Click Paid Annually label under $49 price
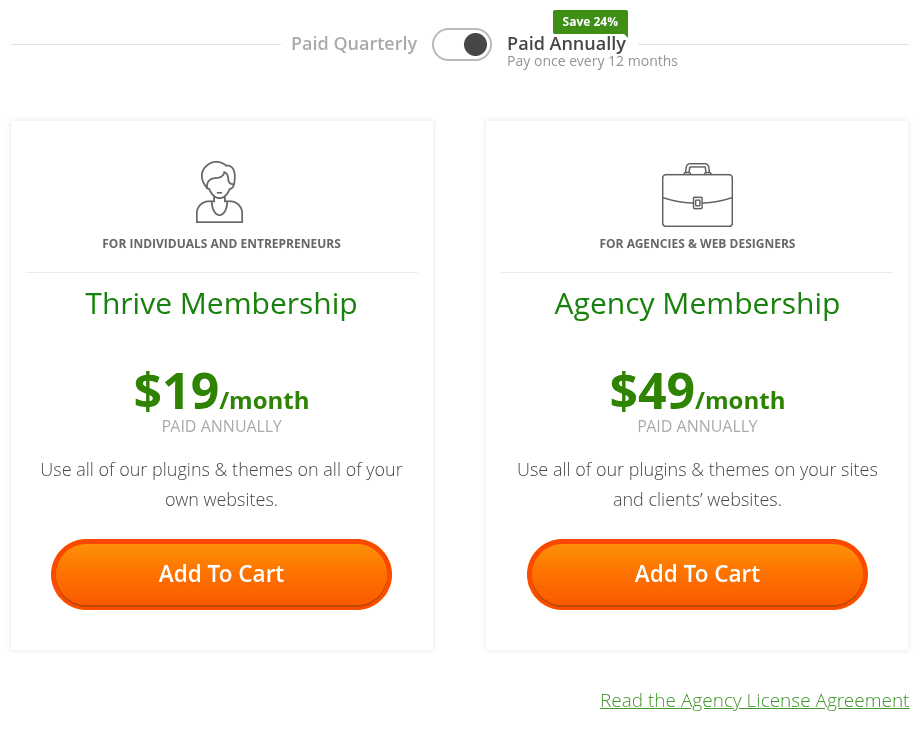The image size is (920, 730). click(697, 427)
